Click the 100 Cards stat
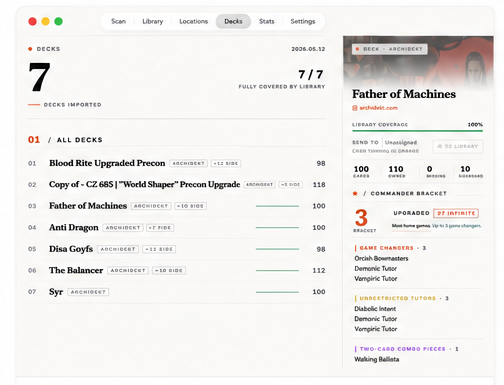Screen dimensions: 504x385 tap(361, 171)
